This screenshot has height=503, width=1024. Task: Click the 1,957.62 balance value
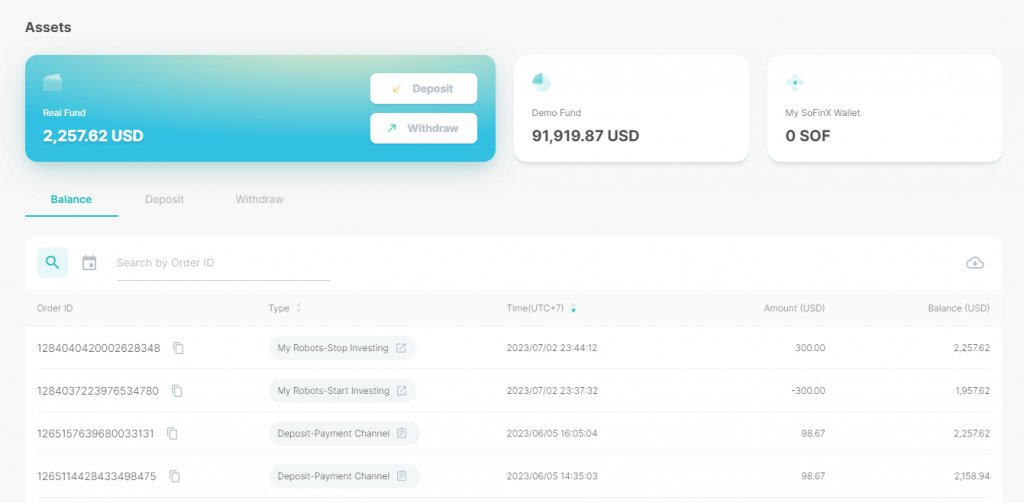click(972, 391)
